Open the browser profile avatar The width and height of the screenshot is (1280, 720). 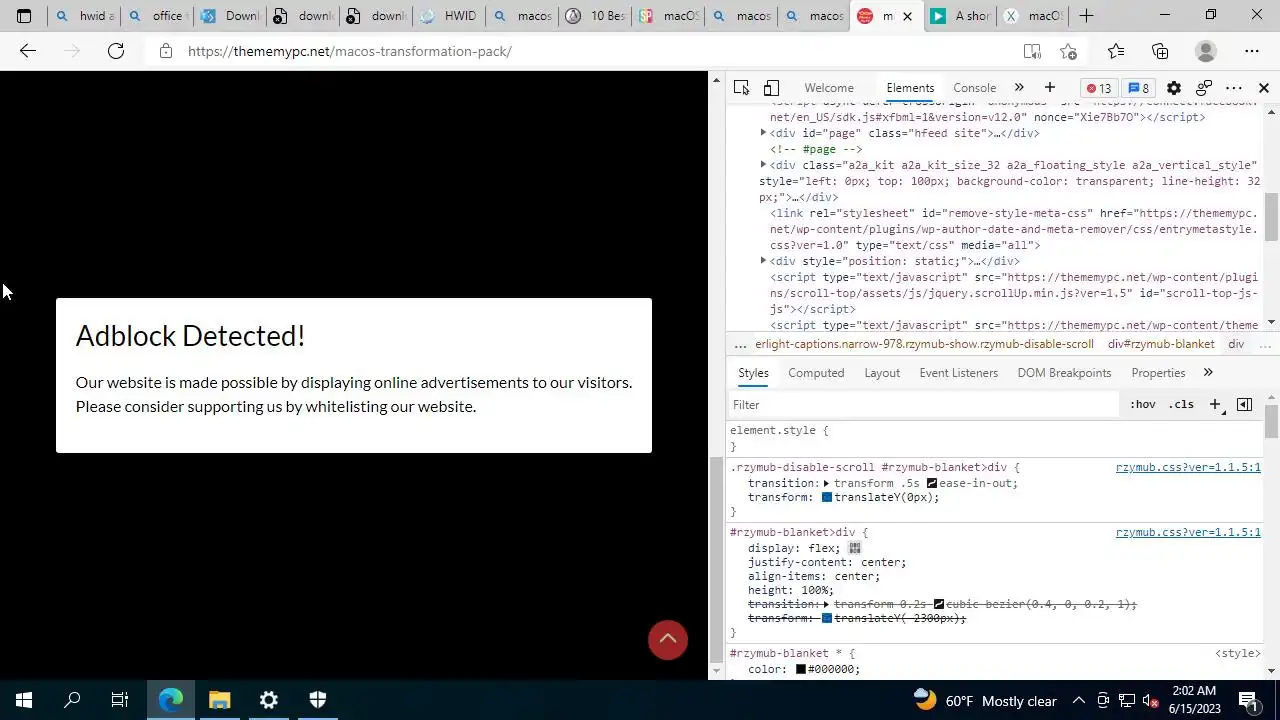click(x=1206, y=51)
